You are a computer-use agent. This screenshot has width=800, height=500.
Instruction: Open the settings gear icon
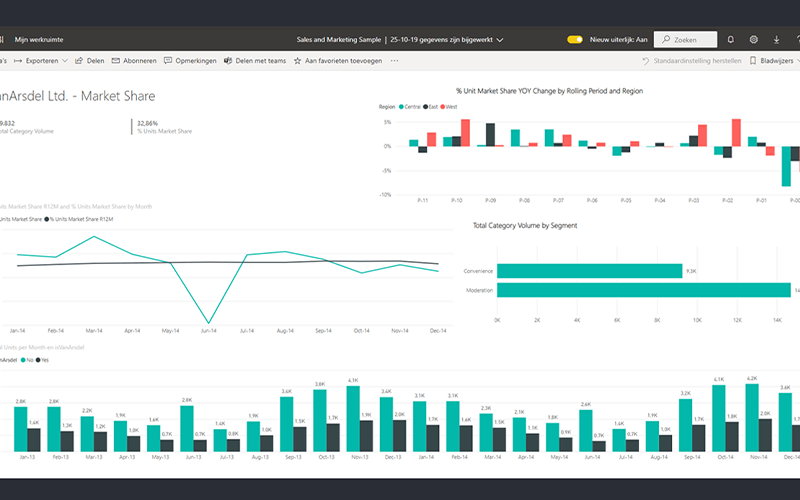coord(753,39)
